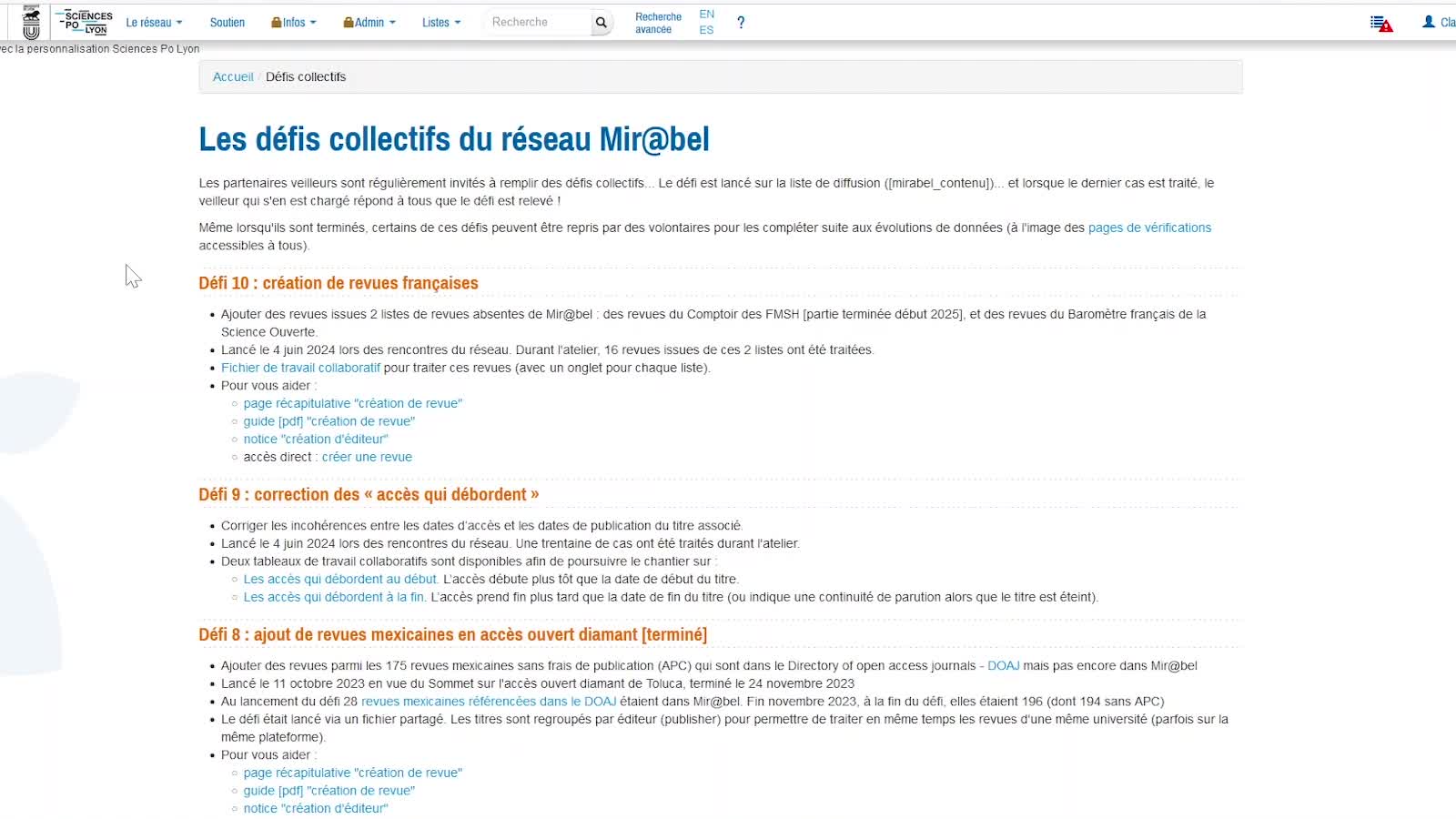Follow the créer une revue link
Image resolution: width=1456 pixels, height=819 pixels.
367,457
